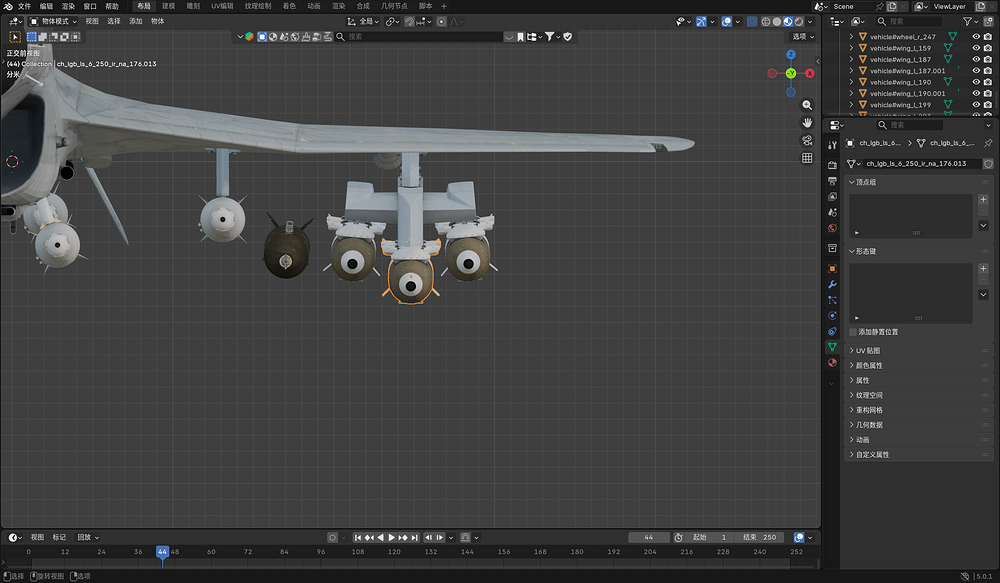Enable proportional editing icon in header
The width and height of the screenshot is (1000, 583).
pyautogui.click(x=441, y=21)
